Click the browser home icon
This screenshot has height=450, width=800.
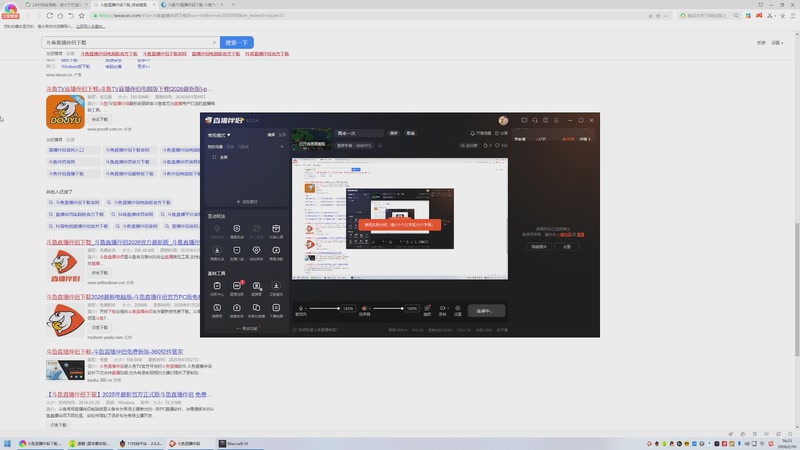click(x=60, y=15)
